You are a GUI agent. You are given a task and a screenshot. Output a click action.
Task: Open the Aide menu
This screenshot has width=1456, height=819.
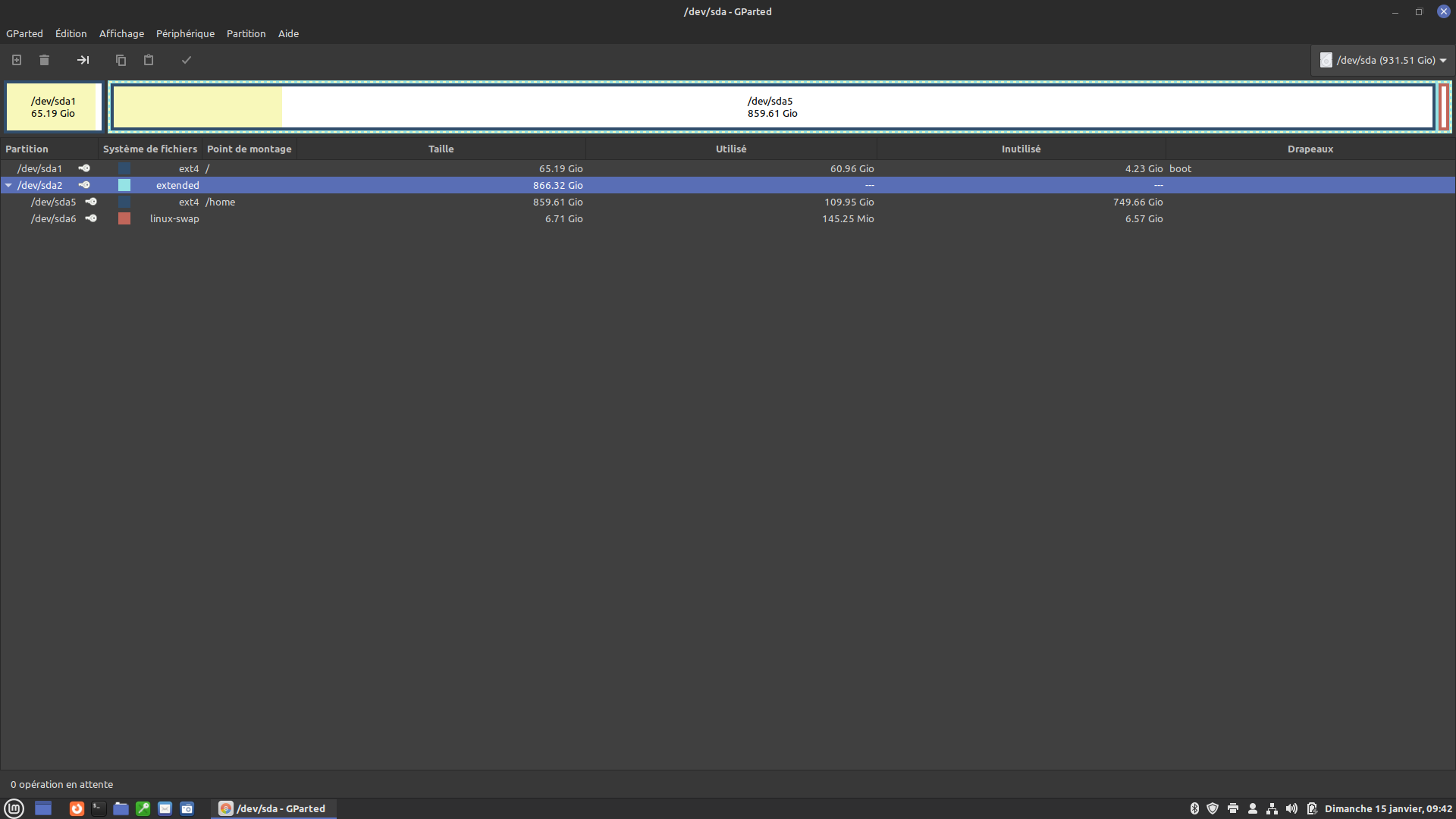click(288, 33)
